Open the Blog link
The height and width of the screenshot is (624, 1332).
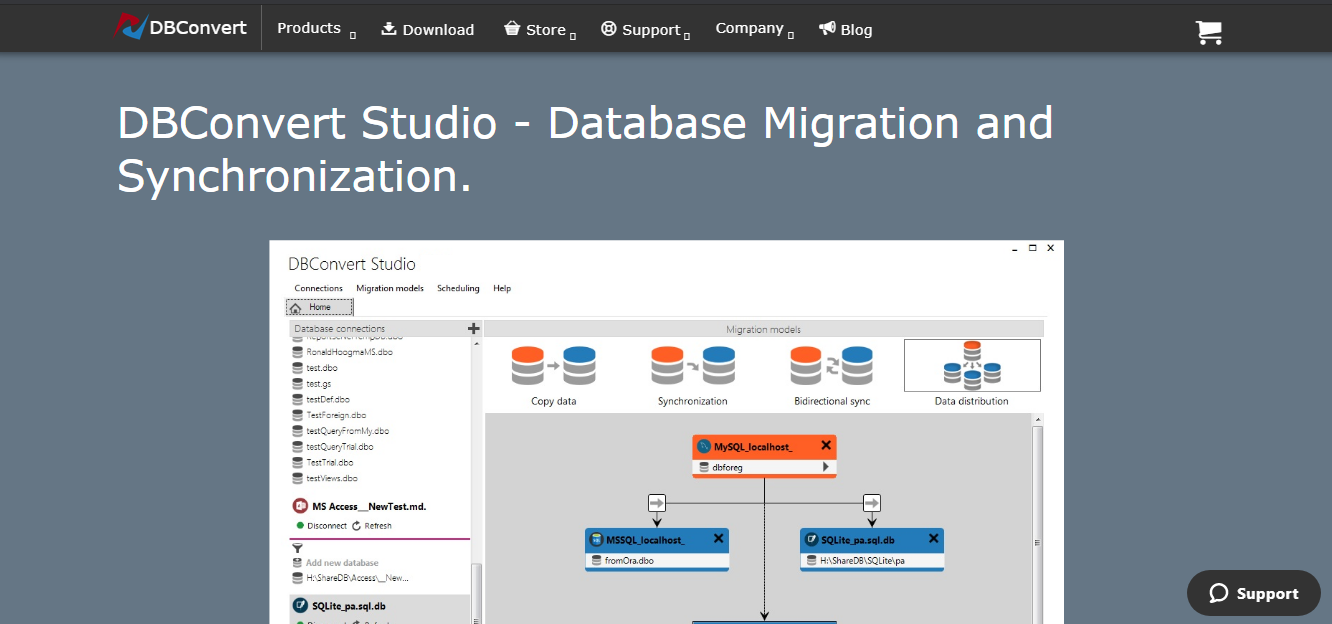tap(846, 30)
